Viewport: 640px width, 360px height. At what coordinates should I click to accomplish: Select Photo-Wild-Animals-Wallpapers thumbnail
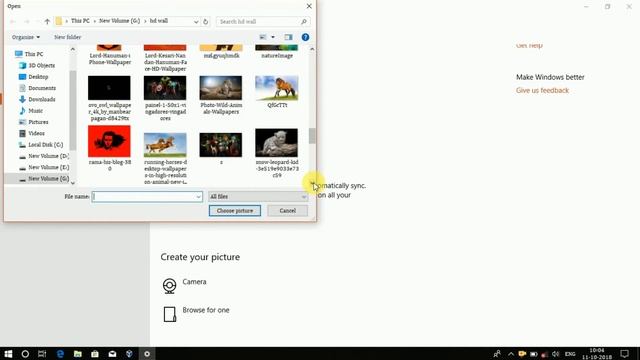(221, 88)
